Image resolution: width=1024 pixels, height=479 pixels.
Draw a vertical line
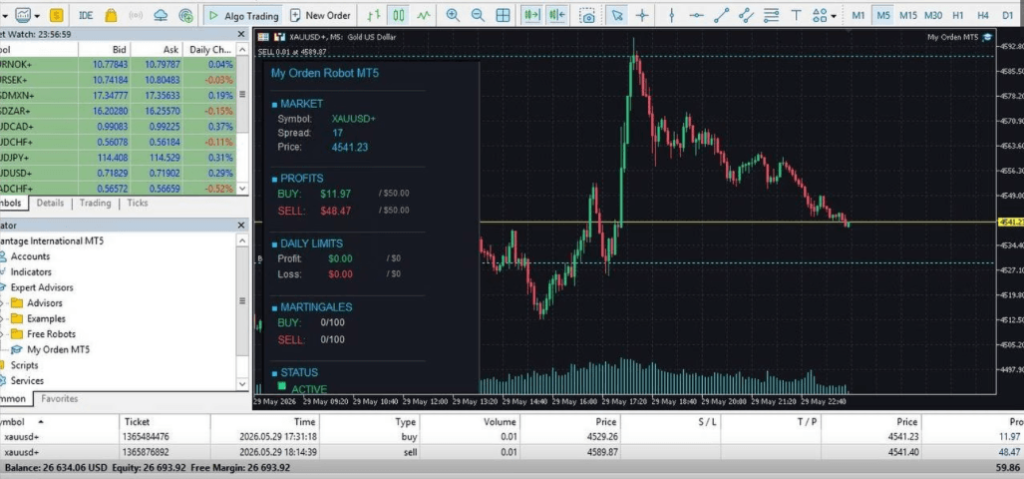(x=672, y=14)
